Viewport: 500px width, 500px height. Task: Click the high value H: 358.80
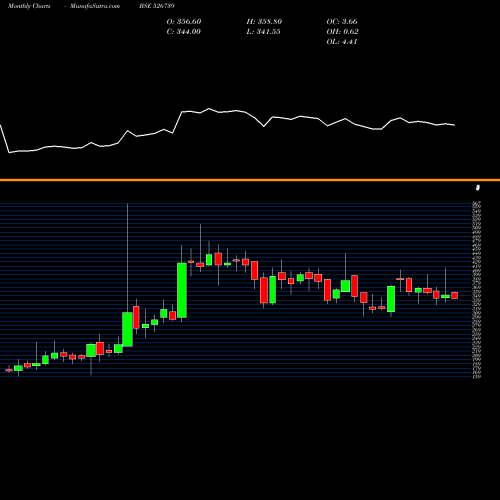point(264,22)
